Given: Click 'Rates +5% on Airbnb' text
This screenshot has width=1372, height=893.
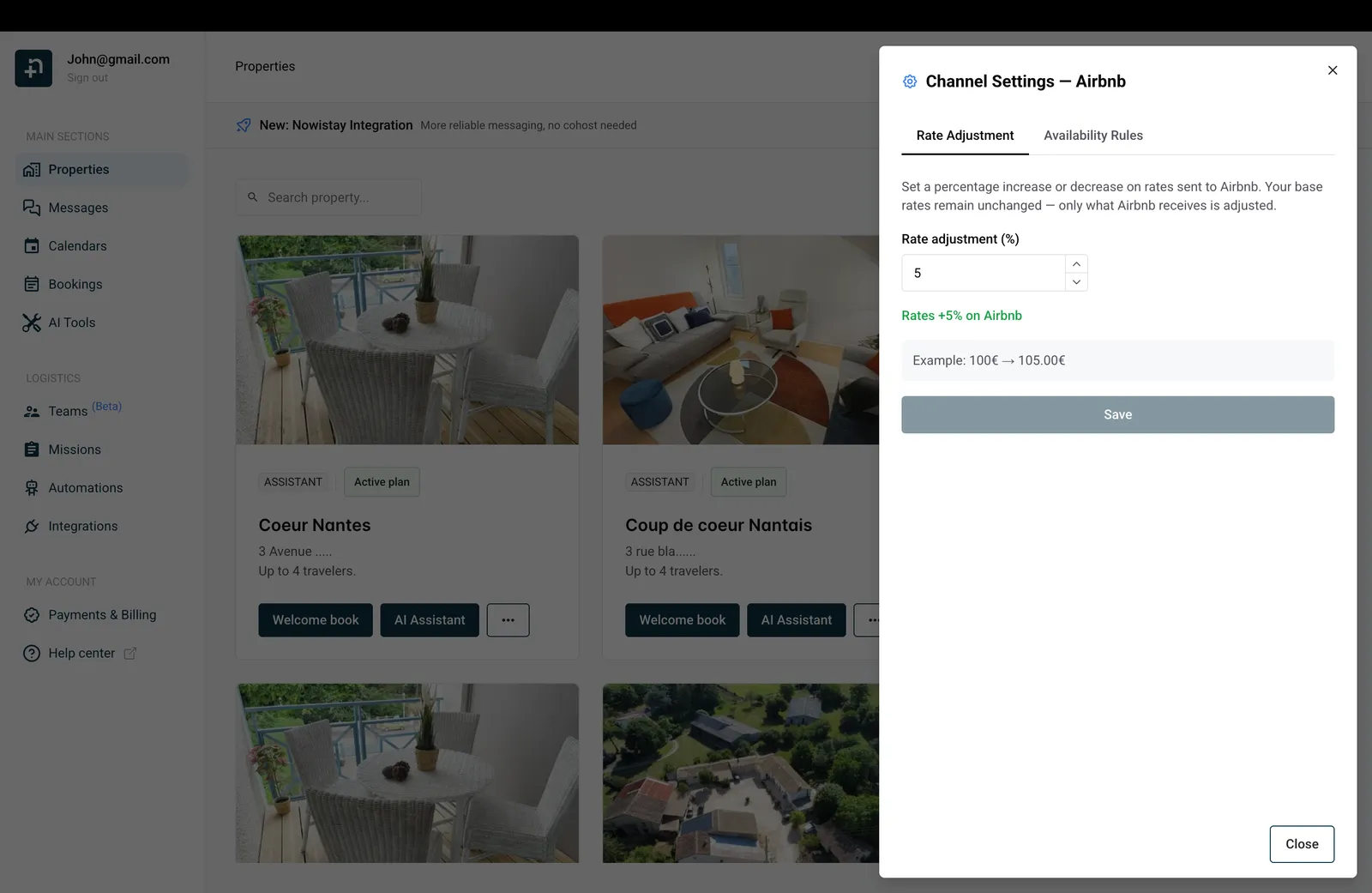Looking at the screenshot, I should [961, 316].
